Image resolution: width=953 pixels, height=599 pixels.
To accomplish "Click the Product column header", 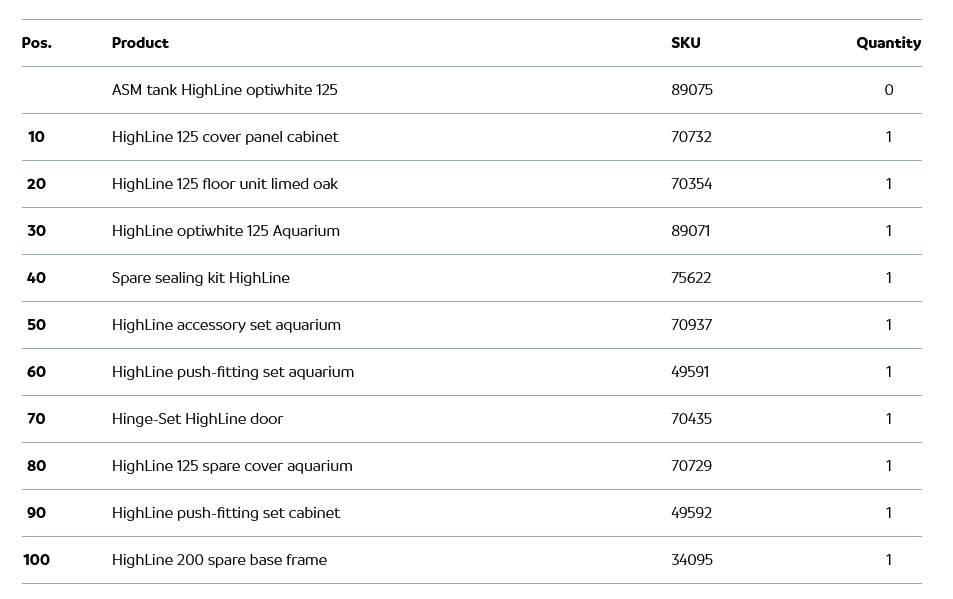I will [x=140, y=43].
